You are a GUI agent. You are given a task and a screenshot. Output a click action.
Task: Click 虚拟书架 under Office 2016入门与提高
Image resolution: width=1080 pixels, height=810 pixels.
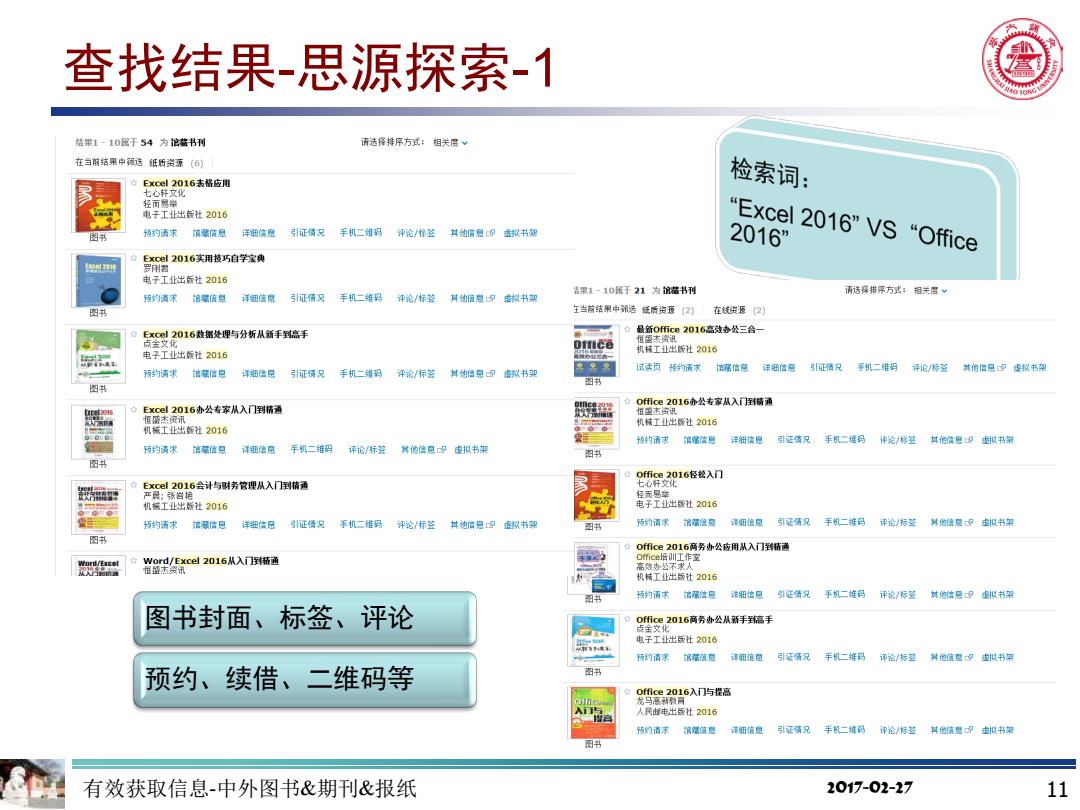[x=998, y=730]
